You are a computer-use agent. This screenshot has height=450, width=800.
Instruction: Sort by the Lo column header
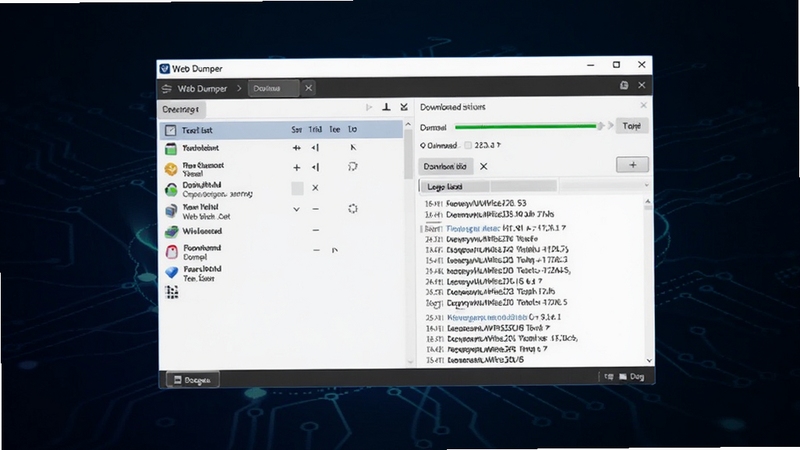(353, 130)
